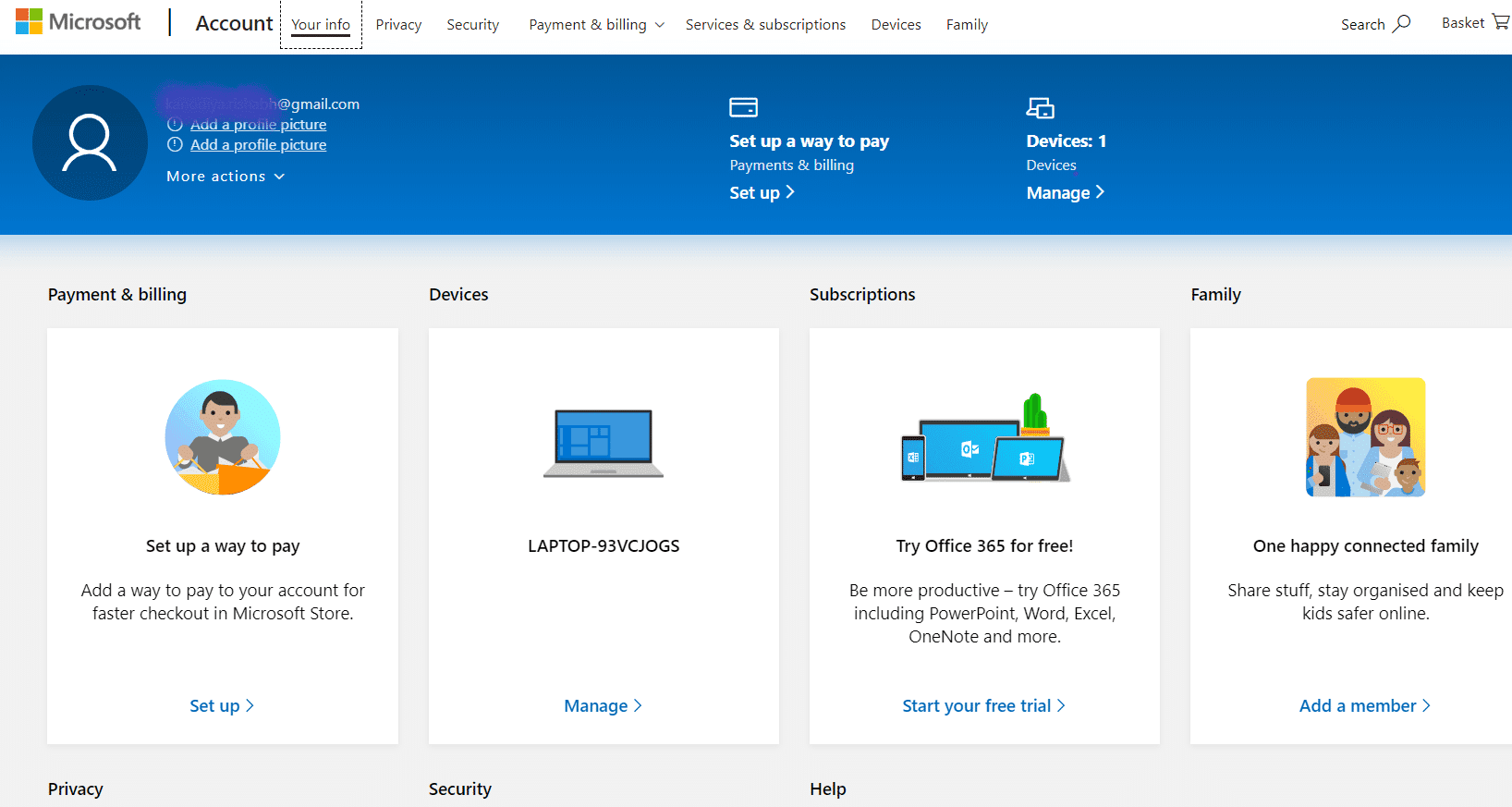Select the account email ending @gmail.com
This screenshot has width=1512, height=807.
click(262, 104)
